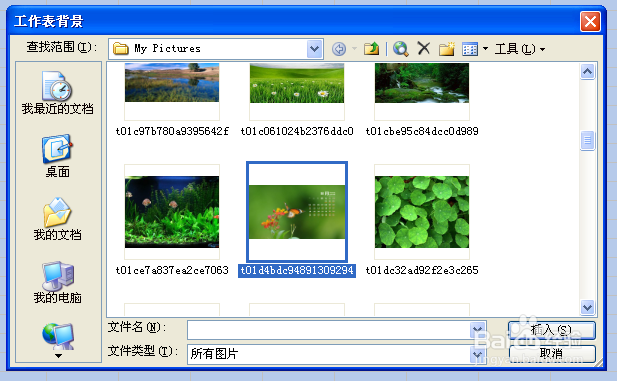Close the 工作表背景 dialog
617x381 pixels.
click(590, 21)
